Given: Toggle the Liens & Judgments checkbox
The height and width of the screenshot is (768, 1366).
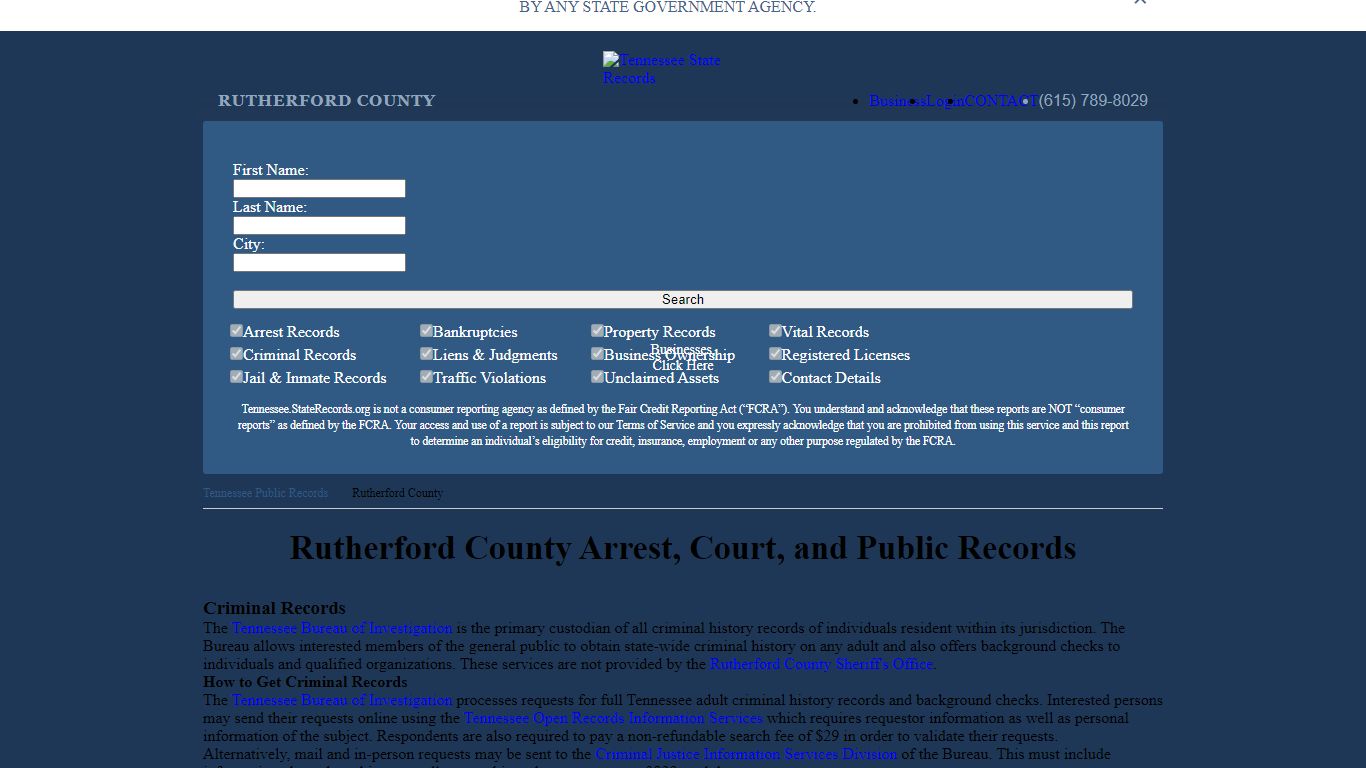Looking at the screenshot, I should coord(427,353).
